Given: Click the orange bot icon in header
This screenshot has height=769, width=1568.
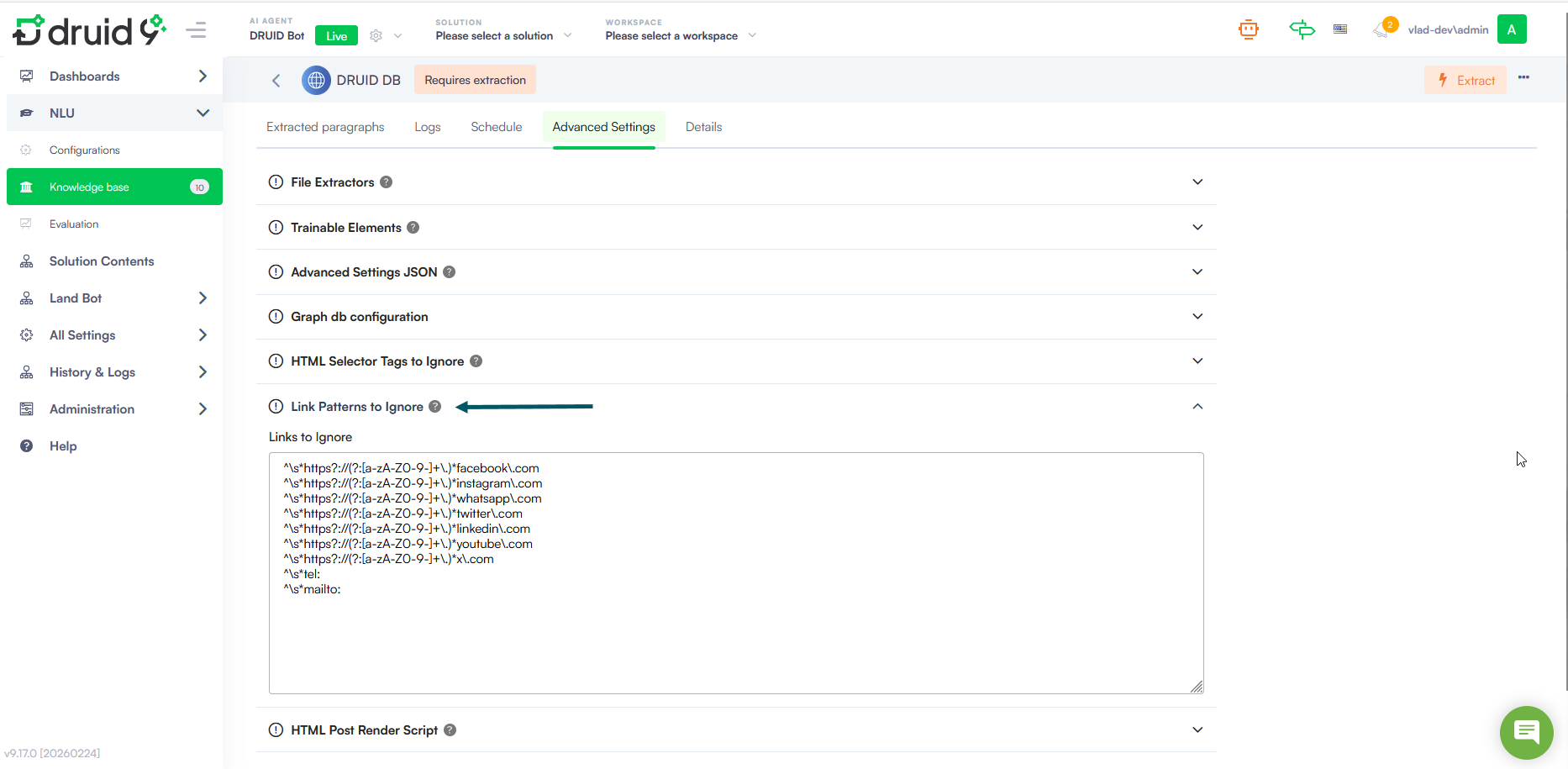Looking at the screenshot, I should point(1249,30).
